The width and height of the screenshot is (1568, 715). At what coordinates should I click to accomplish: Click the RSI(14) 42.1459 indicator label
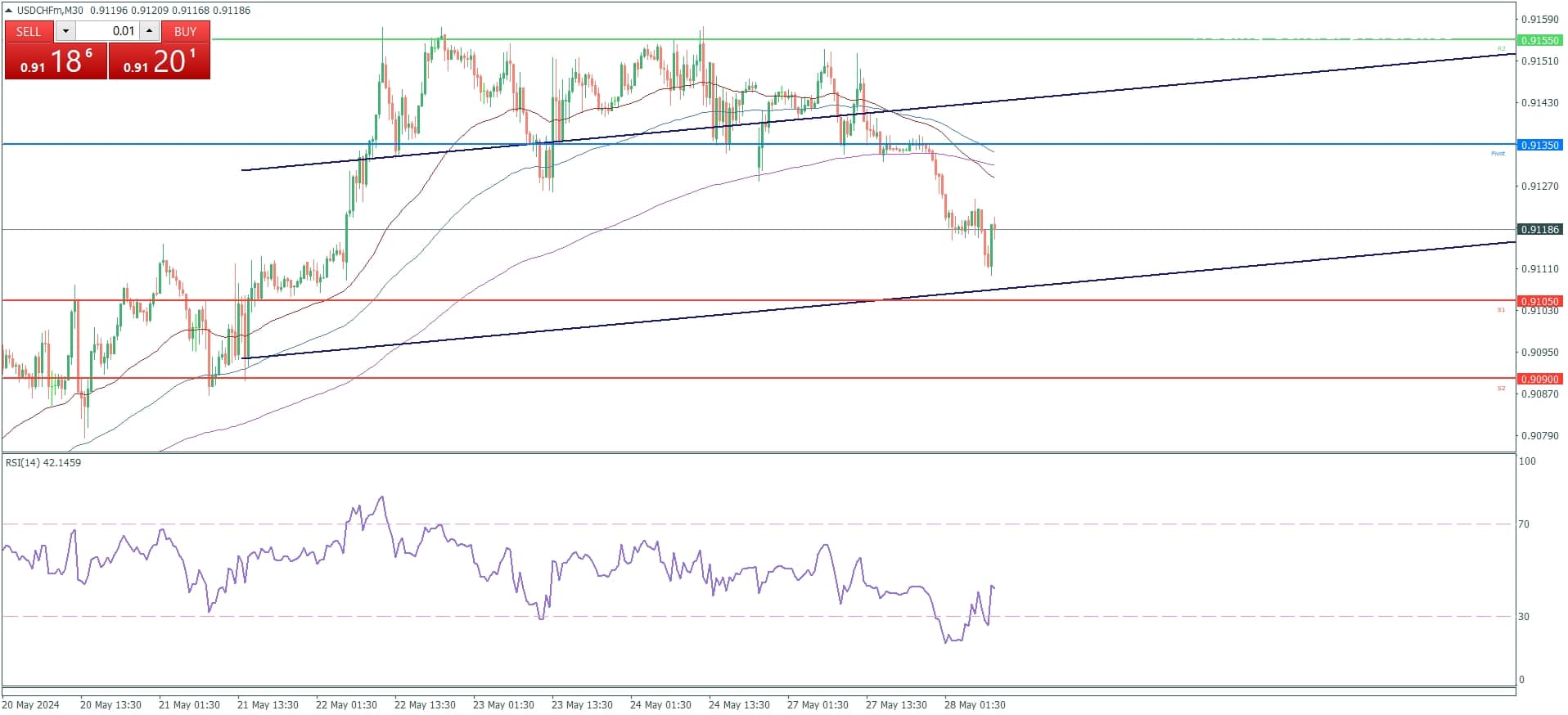pos(43,462)
